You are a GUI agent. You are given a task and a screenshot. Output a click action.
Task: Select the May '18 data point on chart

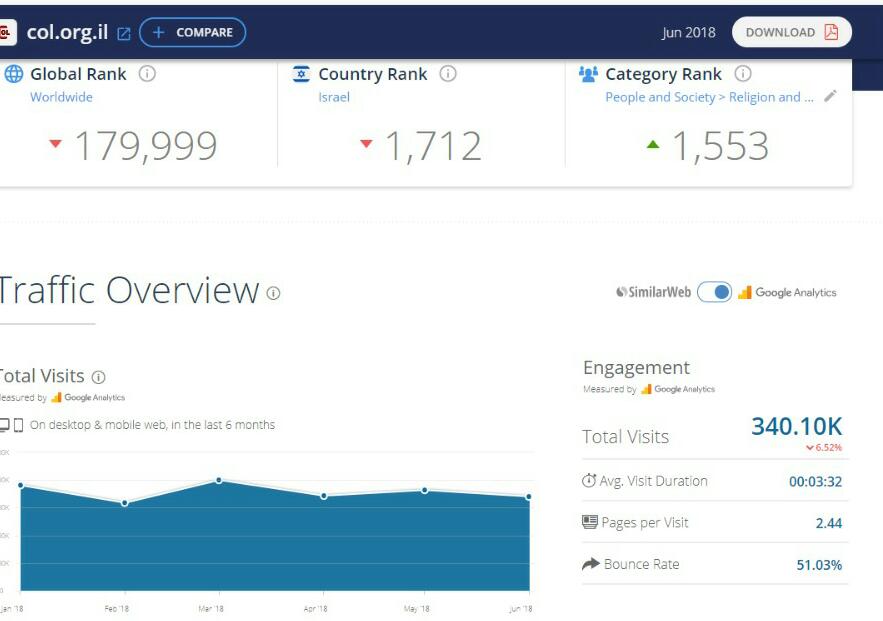(425, 490)
